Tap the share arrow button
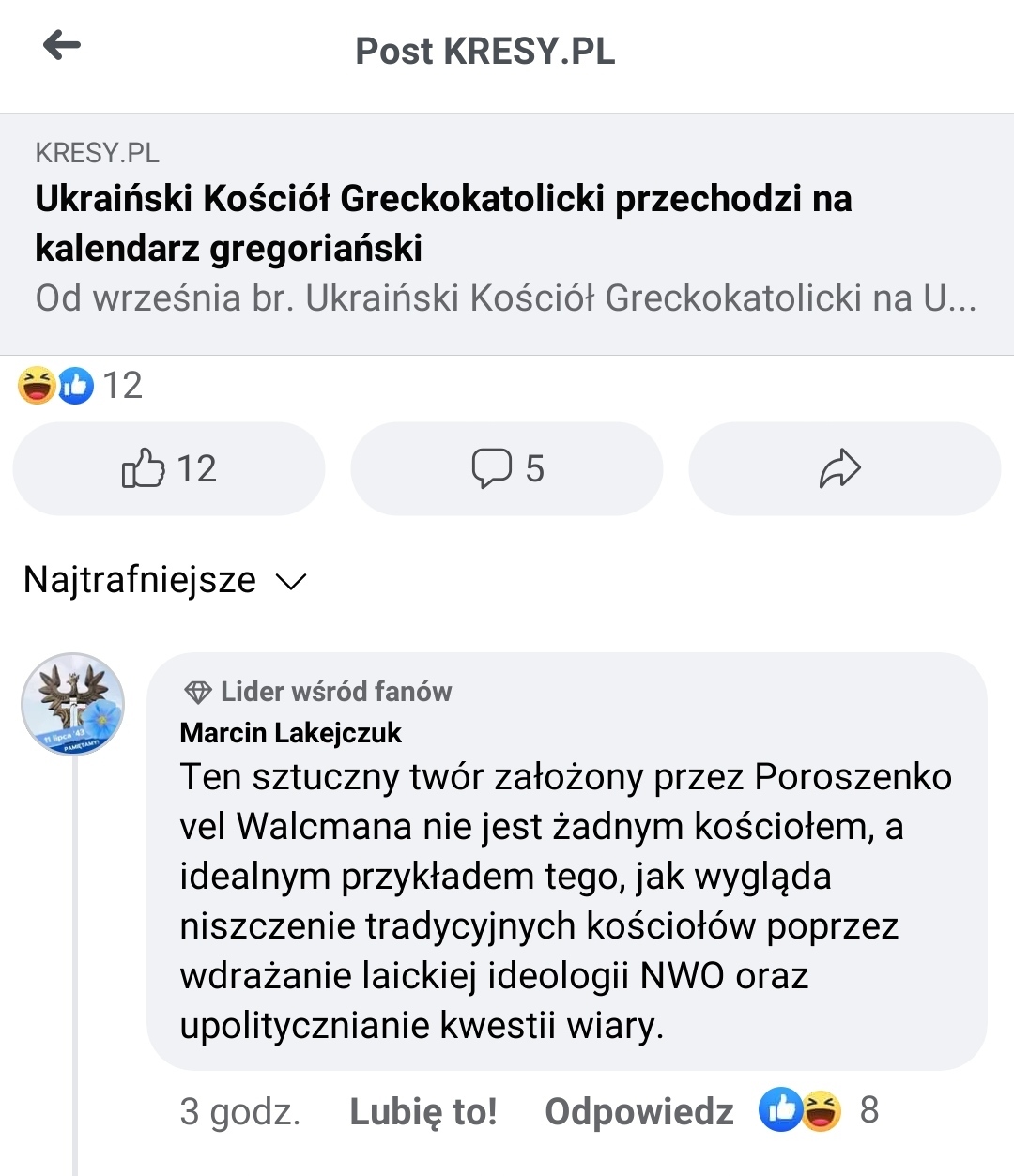 (840, 468)
